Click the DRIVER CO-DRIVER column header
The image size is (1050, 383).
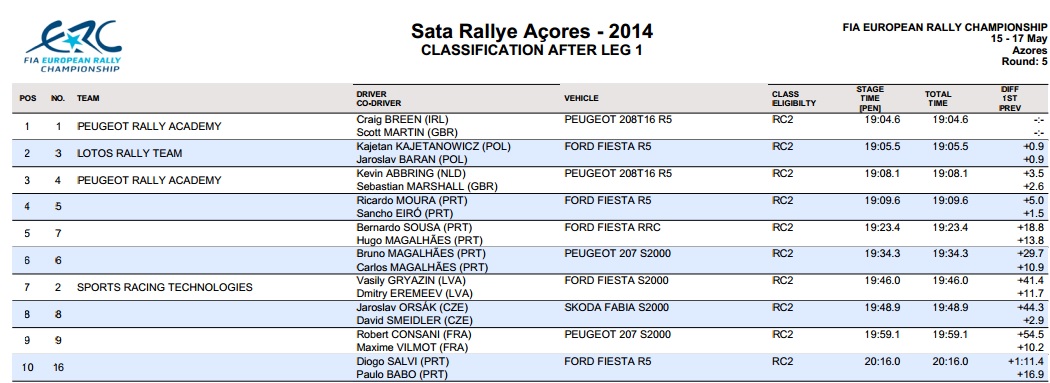click(x=379, y=98)
